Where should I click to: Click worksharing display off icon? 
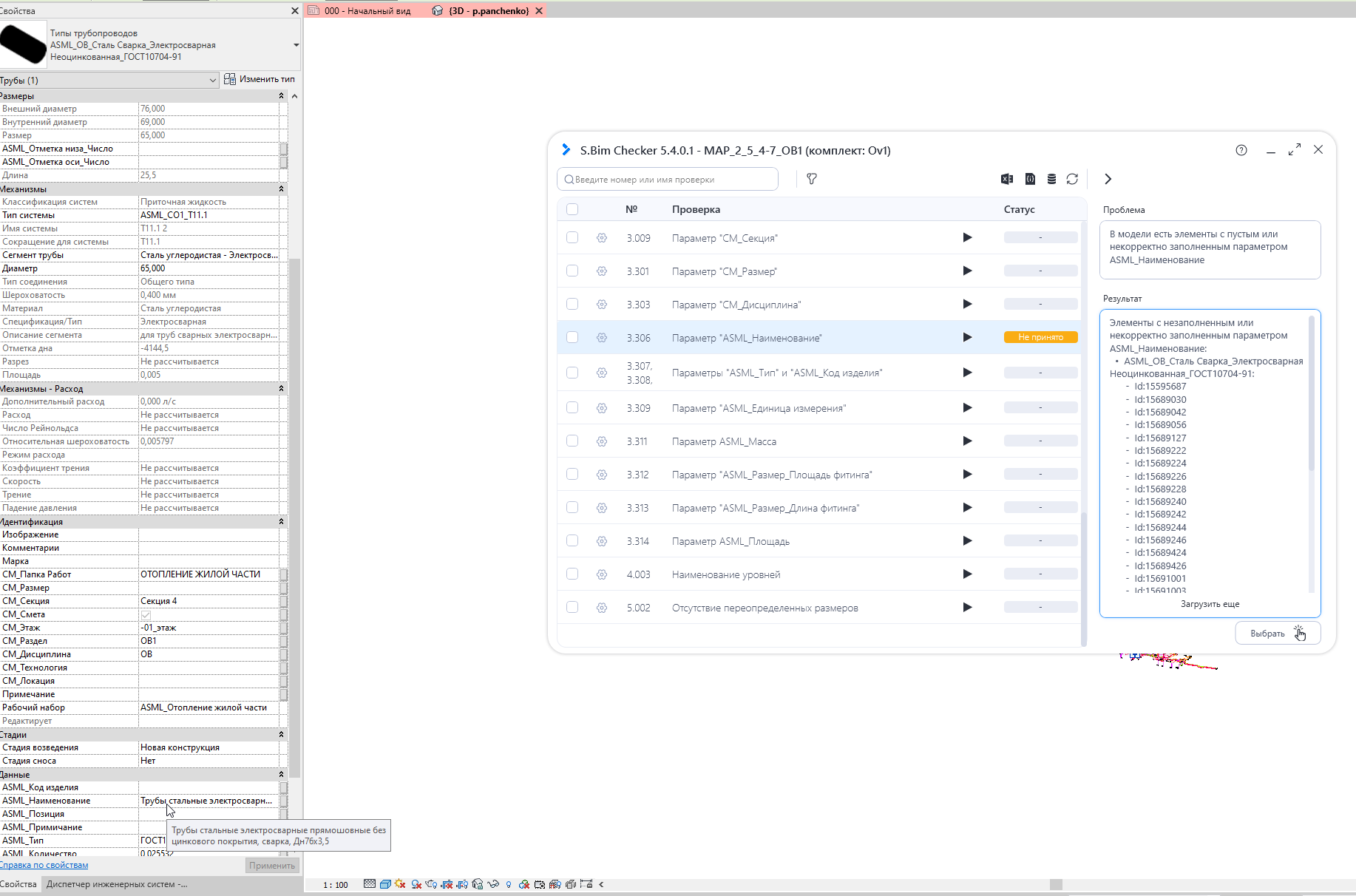click(x=524, y=884)
